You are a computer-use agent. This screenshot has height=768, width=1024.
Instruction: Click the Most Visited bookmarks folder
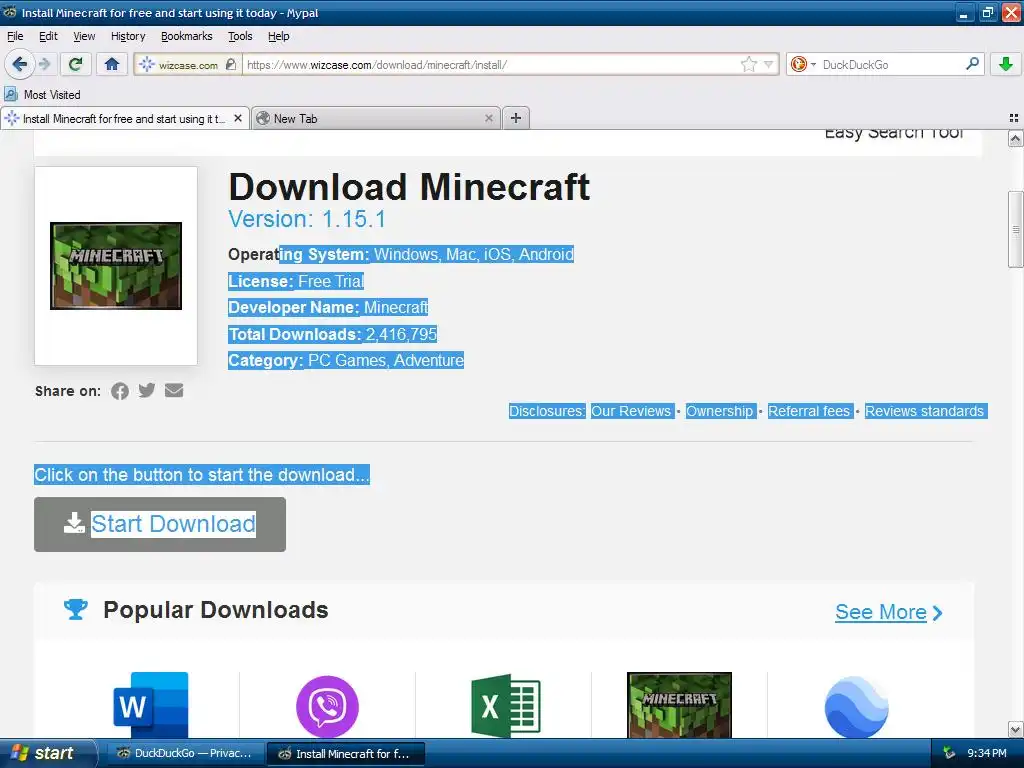point(43,95)
